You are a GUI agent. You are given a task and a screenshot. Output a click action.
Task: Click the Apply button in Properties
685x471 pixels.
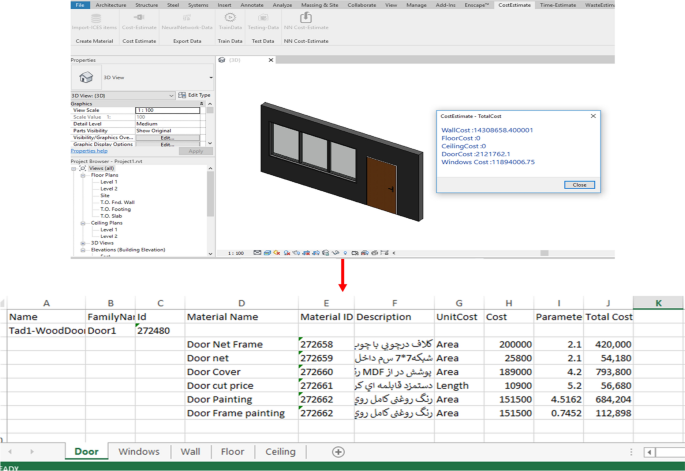click(196, 151)
